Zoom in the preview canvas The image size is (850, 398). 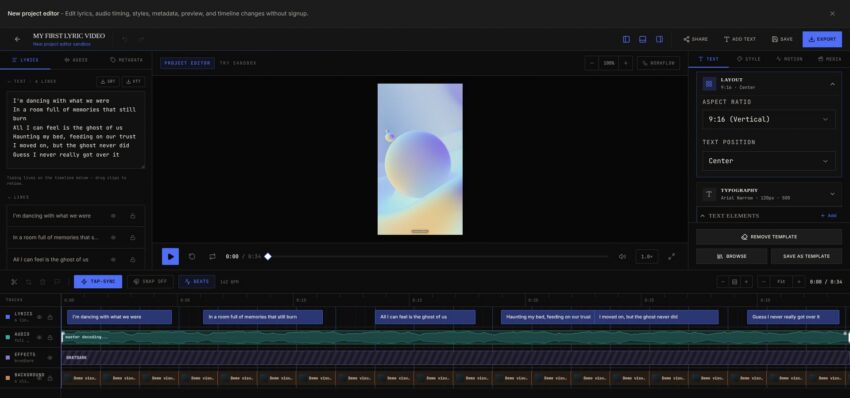coord(626,63)
